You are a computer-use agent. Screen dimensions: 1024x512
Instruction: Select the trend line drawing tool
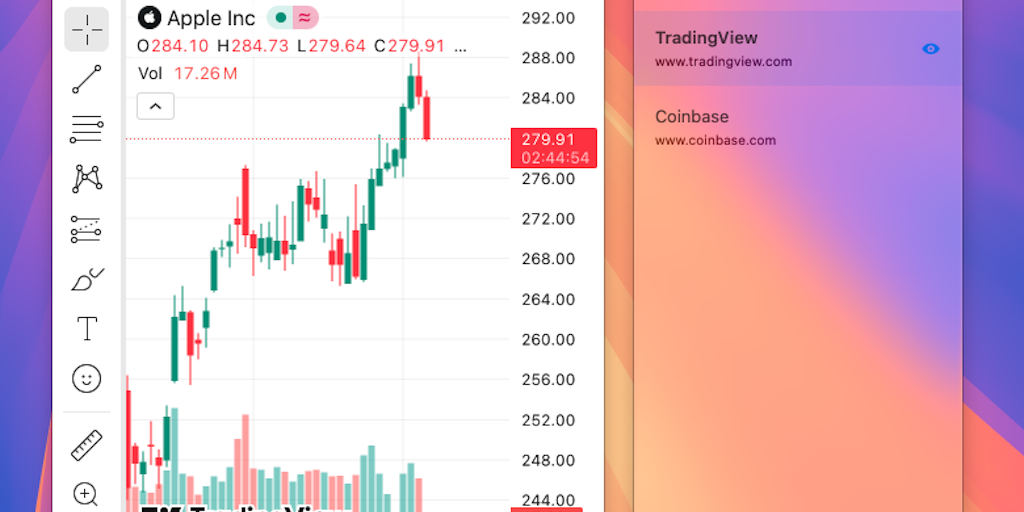point(87,79)
